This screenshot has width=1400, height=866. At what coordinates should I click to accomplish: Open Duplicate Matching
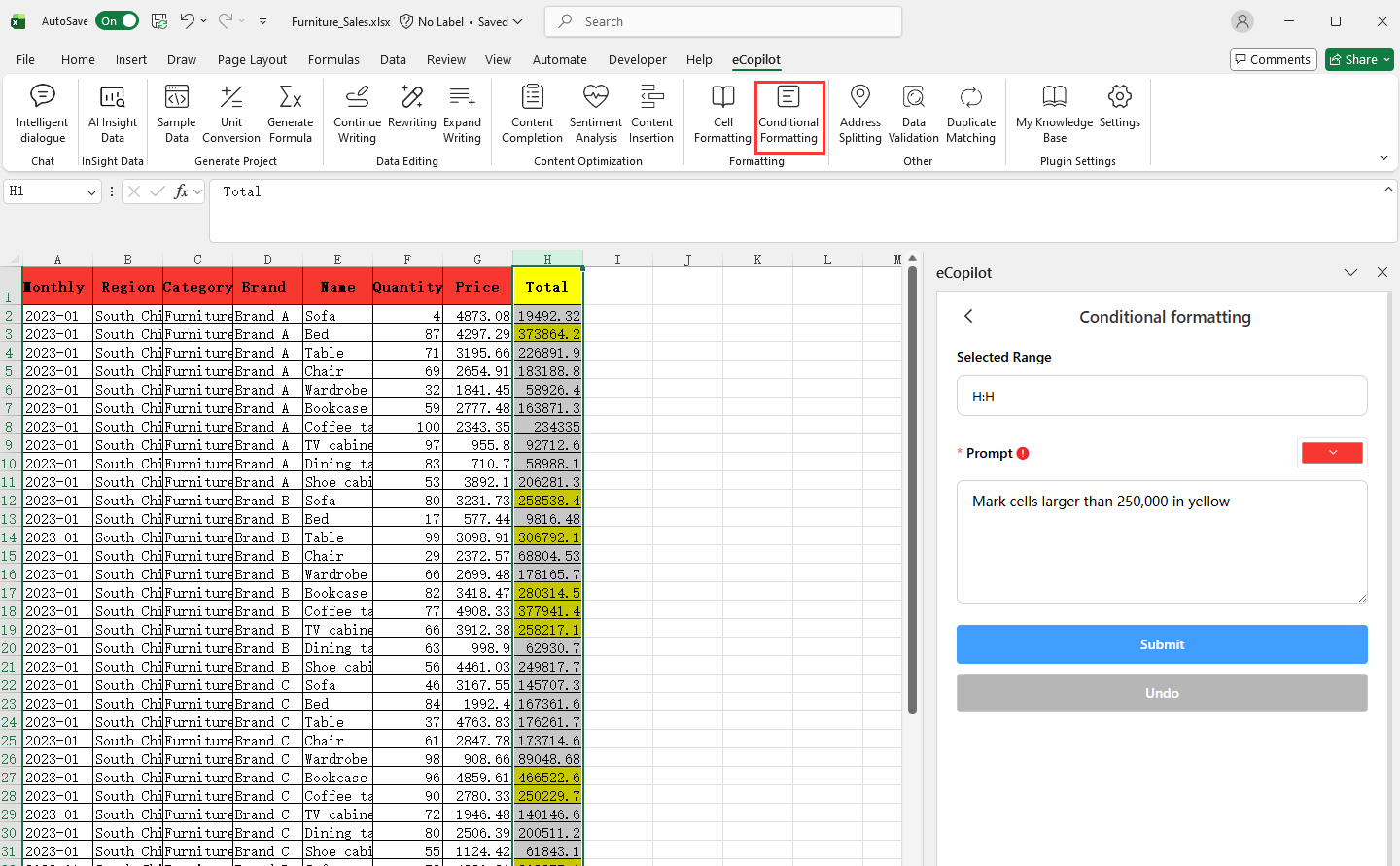click(971, 114)
